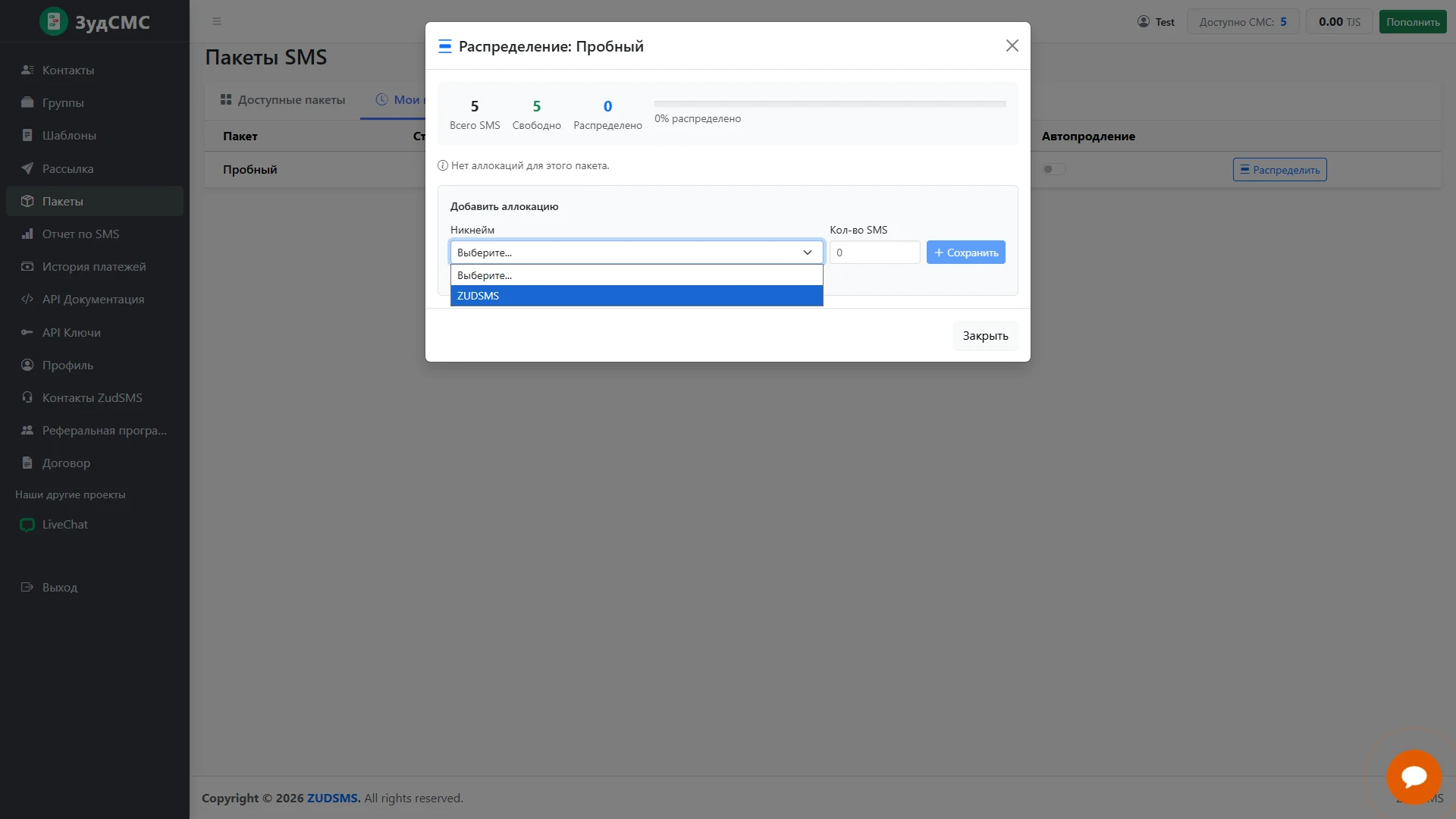The width and height of the screenshot is (1456, 819).
Task: Click the Пакет column header
Action: click(240, 136)
